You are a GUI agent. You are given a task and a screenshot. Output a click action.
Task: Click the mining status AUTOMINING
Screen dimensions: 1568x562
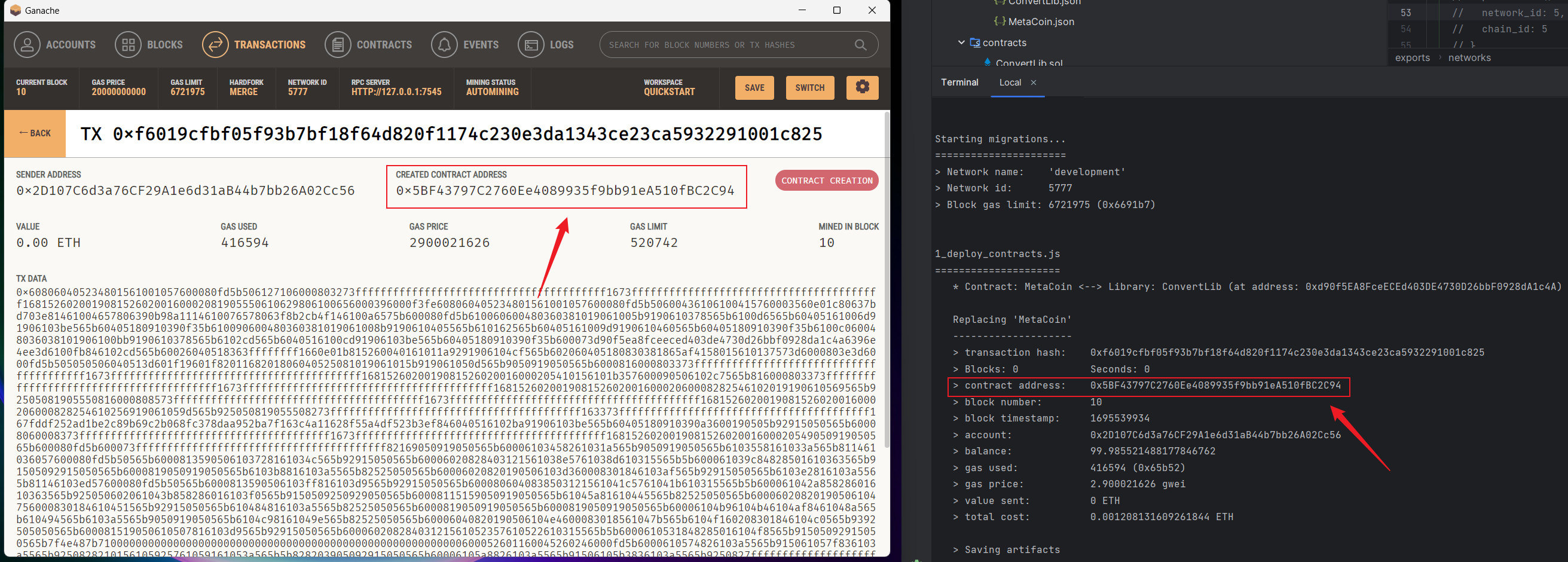493,92
